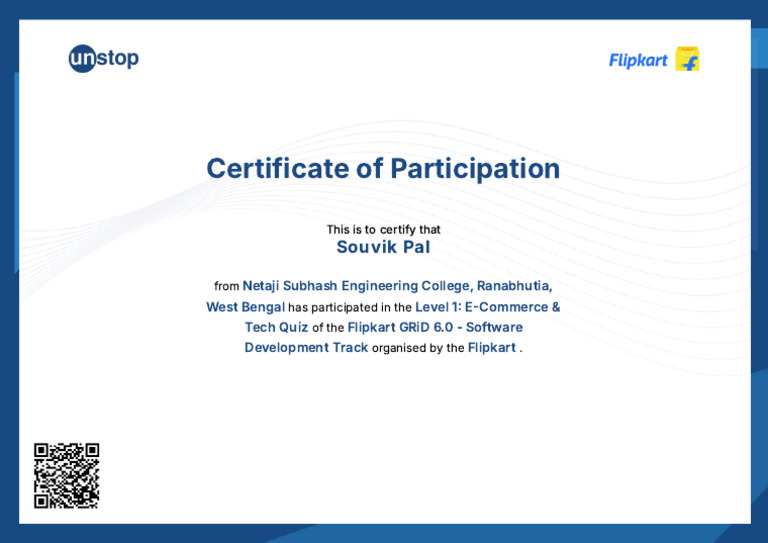Click 'Flipkart' after 'organised by the'
Viewport: 768px width, 543px height.
click(492, 348)
